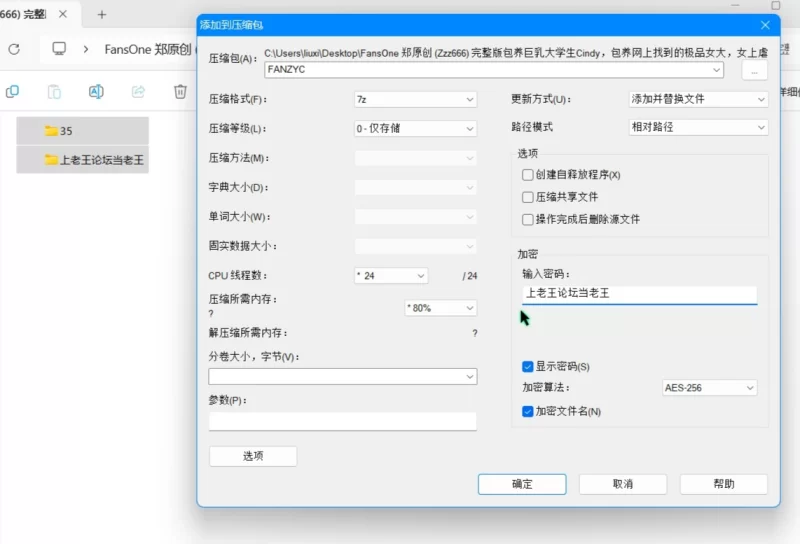
Task: Close the 添加到压缩包 dialog
Action: coord(765,25)
